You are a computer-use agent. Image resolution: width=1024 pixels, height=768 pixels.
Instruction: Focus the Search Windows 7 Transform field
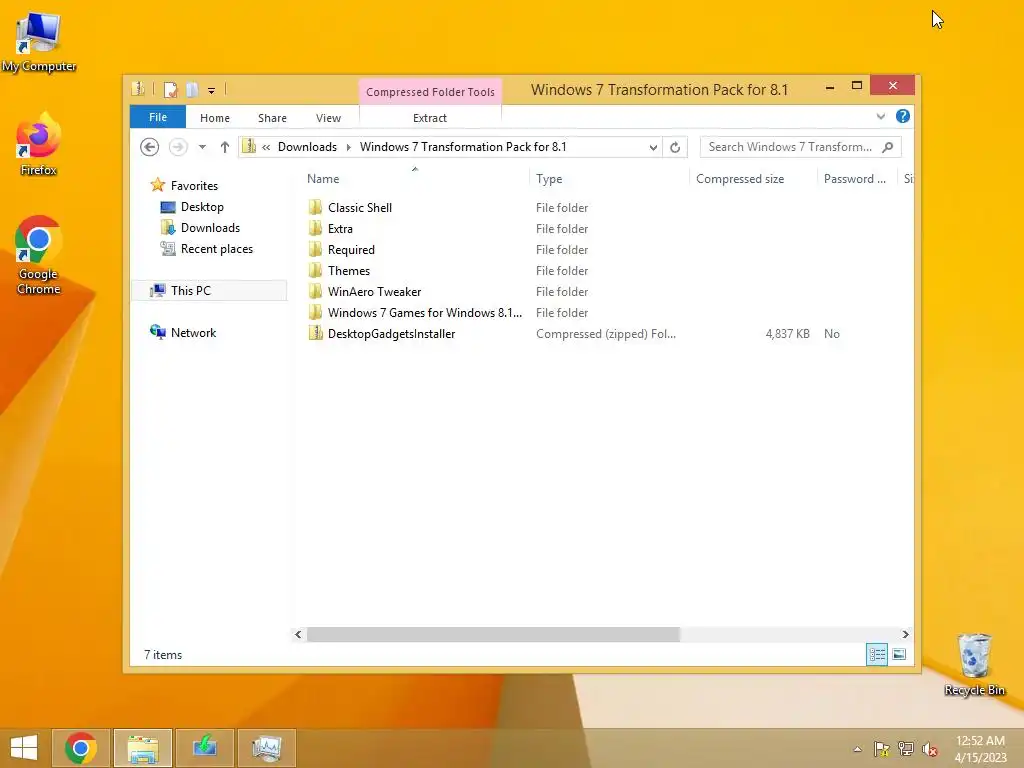click(x=800, y=147)
